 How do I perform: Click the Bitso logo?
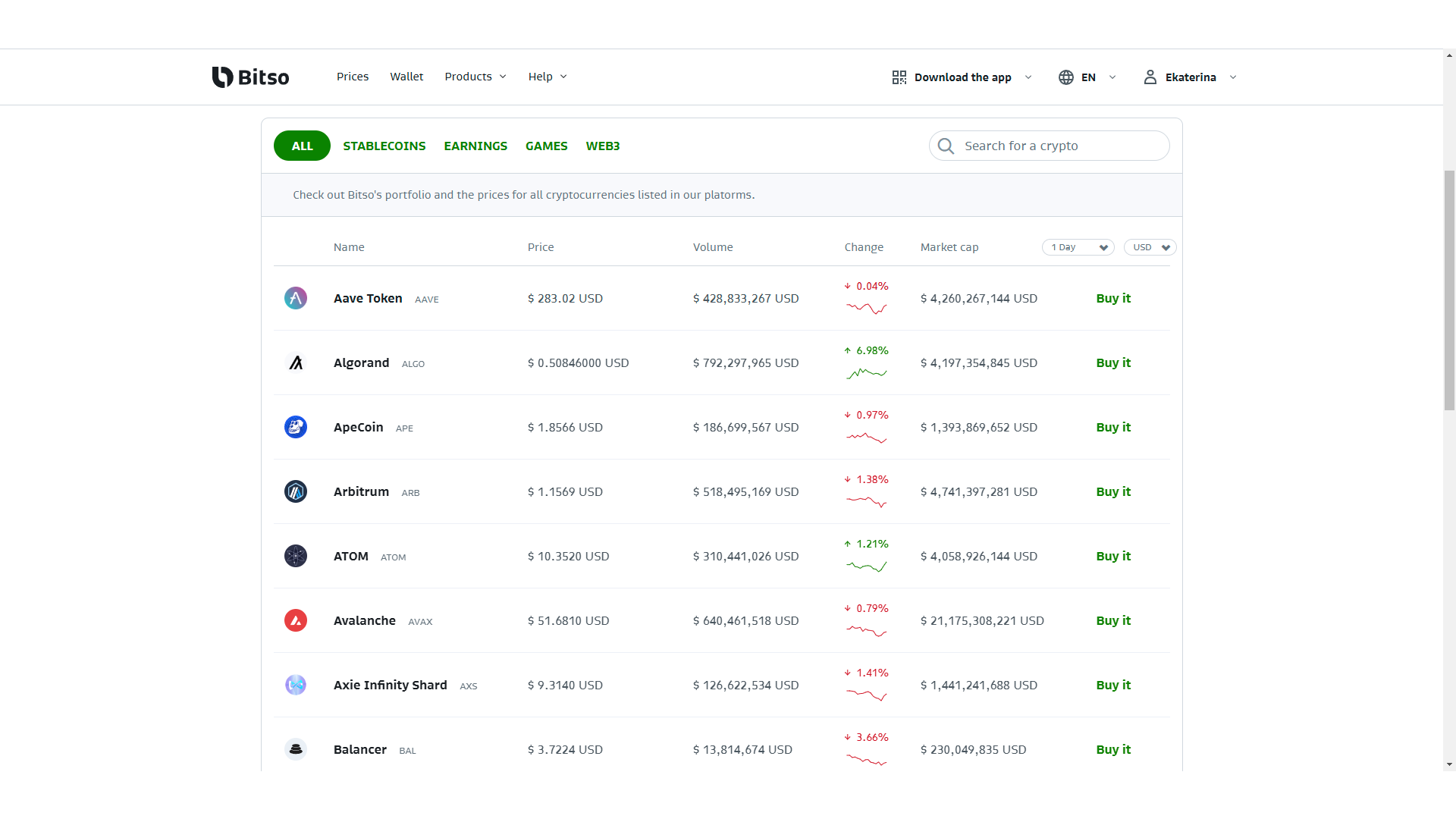(x=250, y=77)
